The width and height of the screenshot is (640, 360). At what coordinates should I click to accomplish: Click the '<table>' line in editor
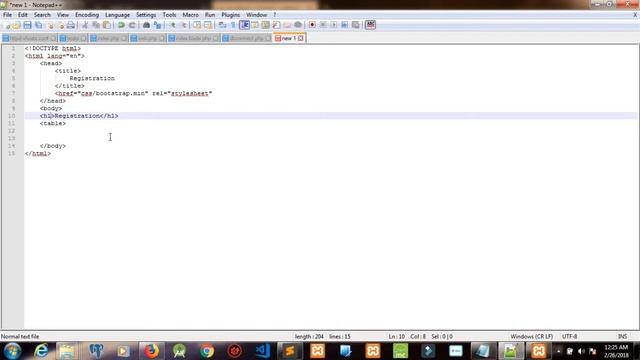coord(53,123)
